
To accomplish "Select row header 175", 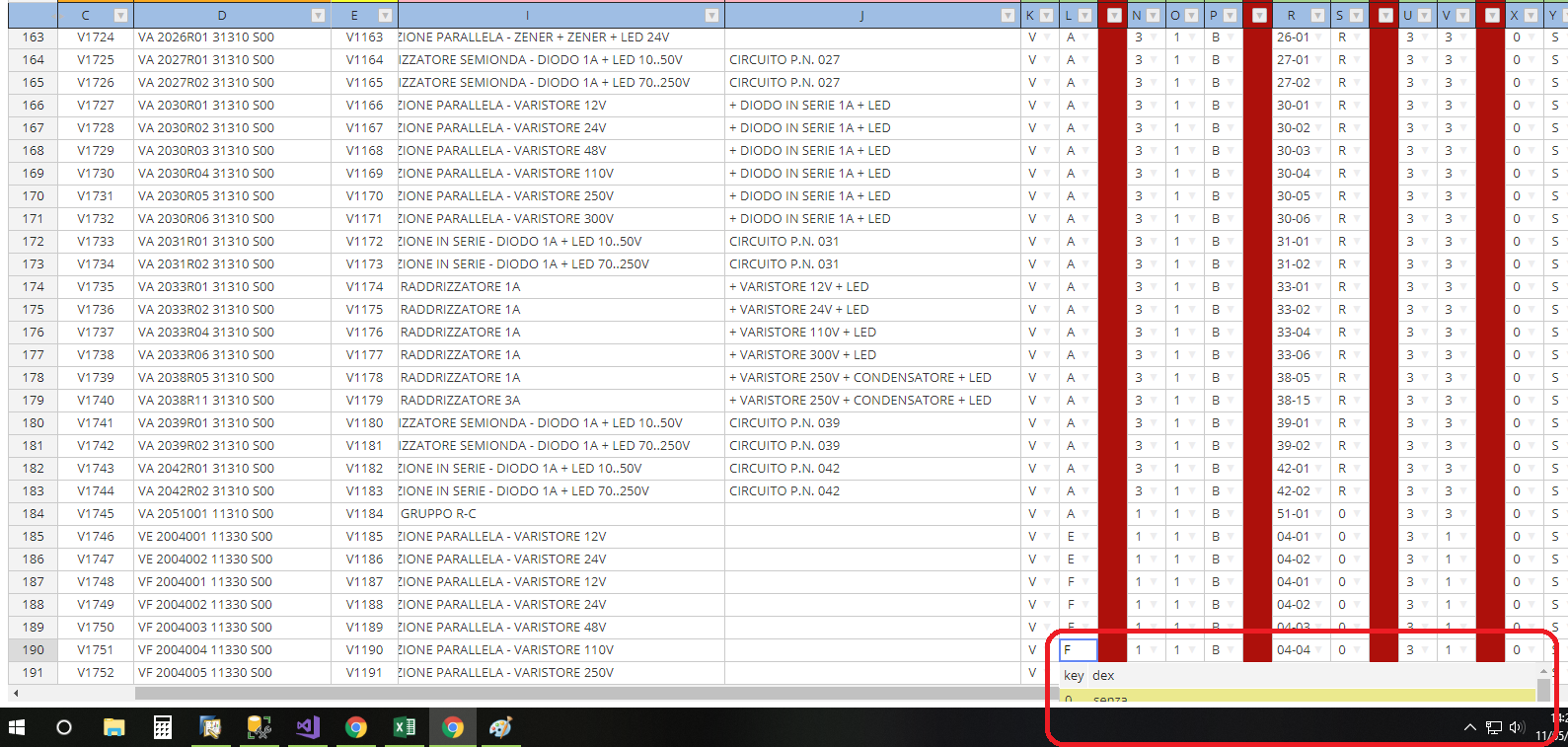I will tap(33, 310).
